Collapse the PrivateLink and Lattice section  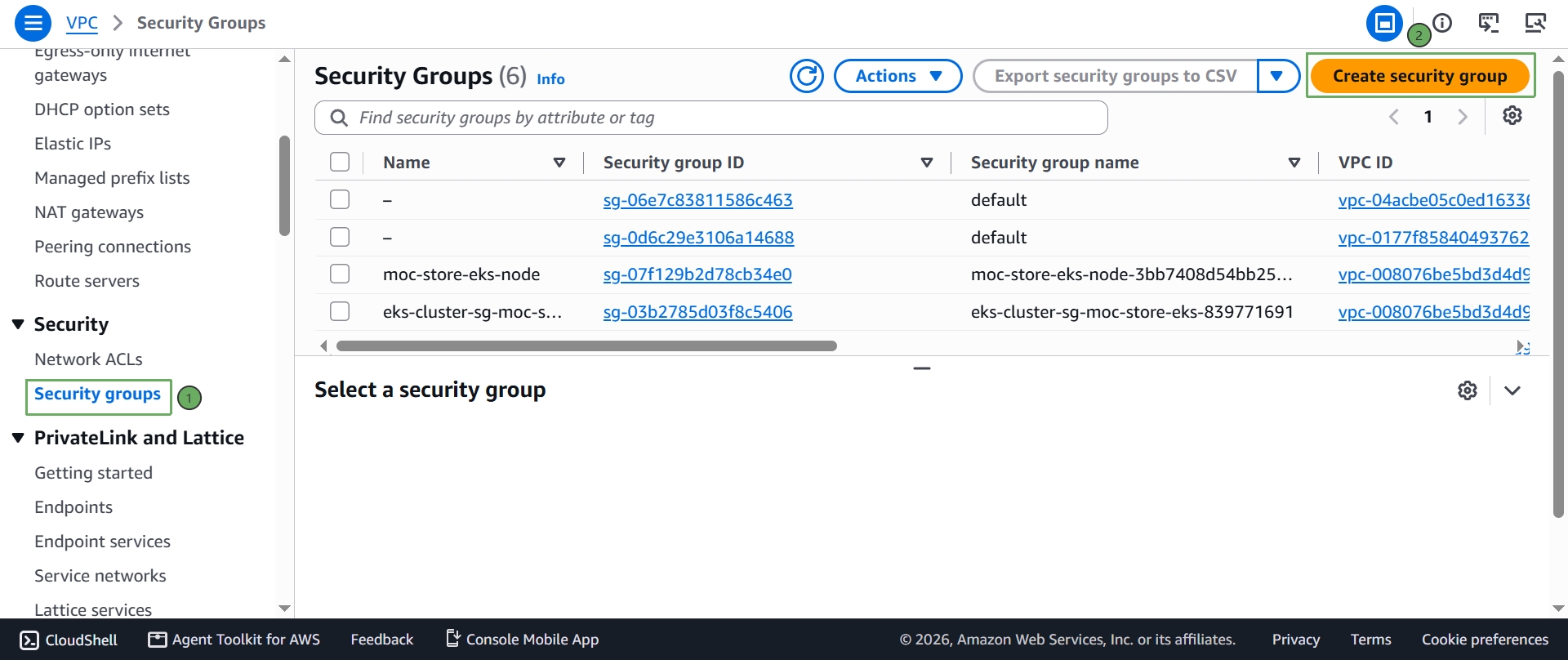(18, 438)
